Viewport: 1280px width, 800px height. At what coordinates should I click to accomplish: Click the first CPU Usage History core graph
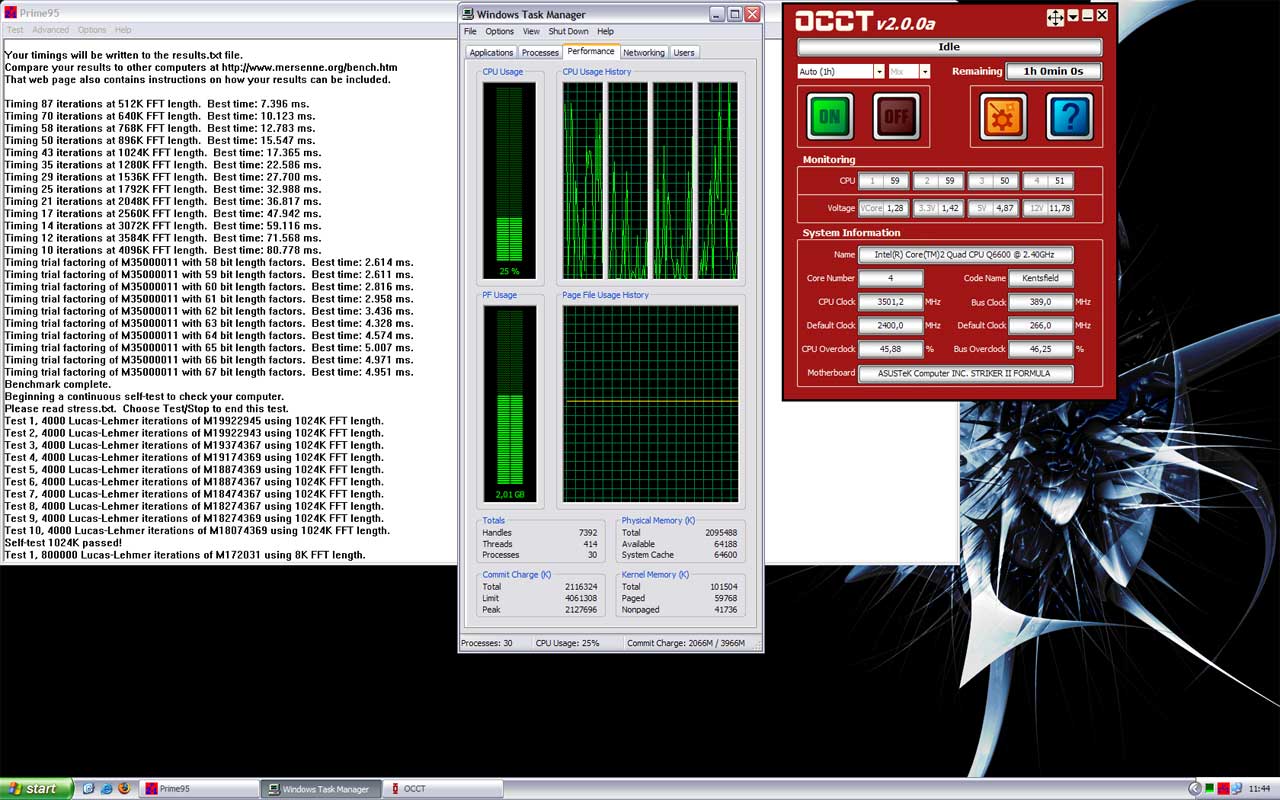tap(583, 180)
